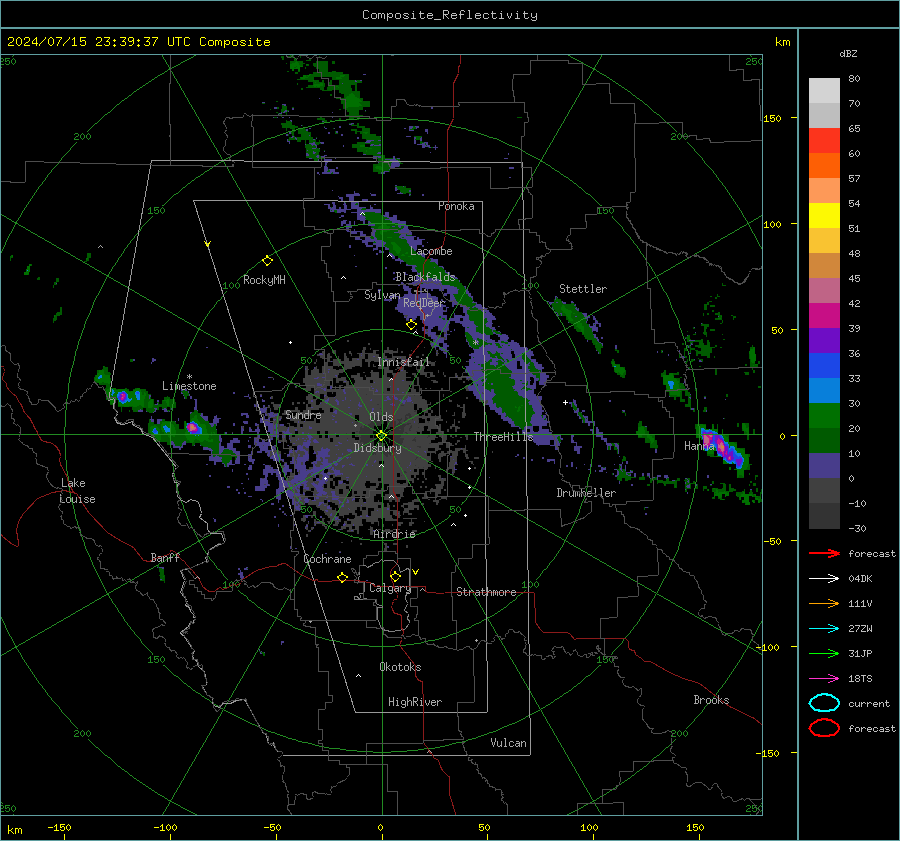
Task: Pick the light gray 70–80 dBZ color swatch
Action: [x=824, y=91]
